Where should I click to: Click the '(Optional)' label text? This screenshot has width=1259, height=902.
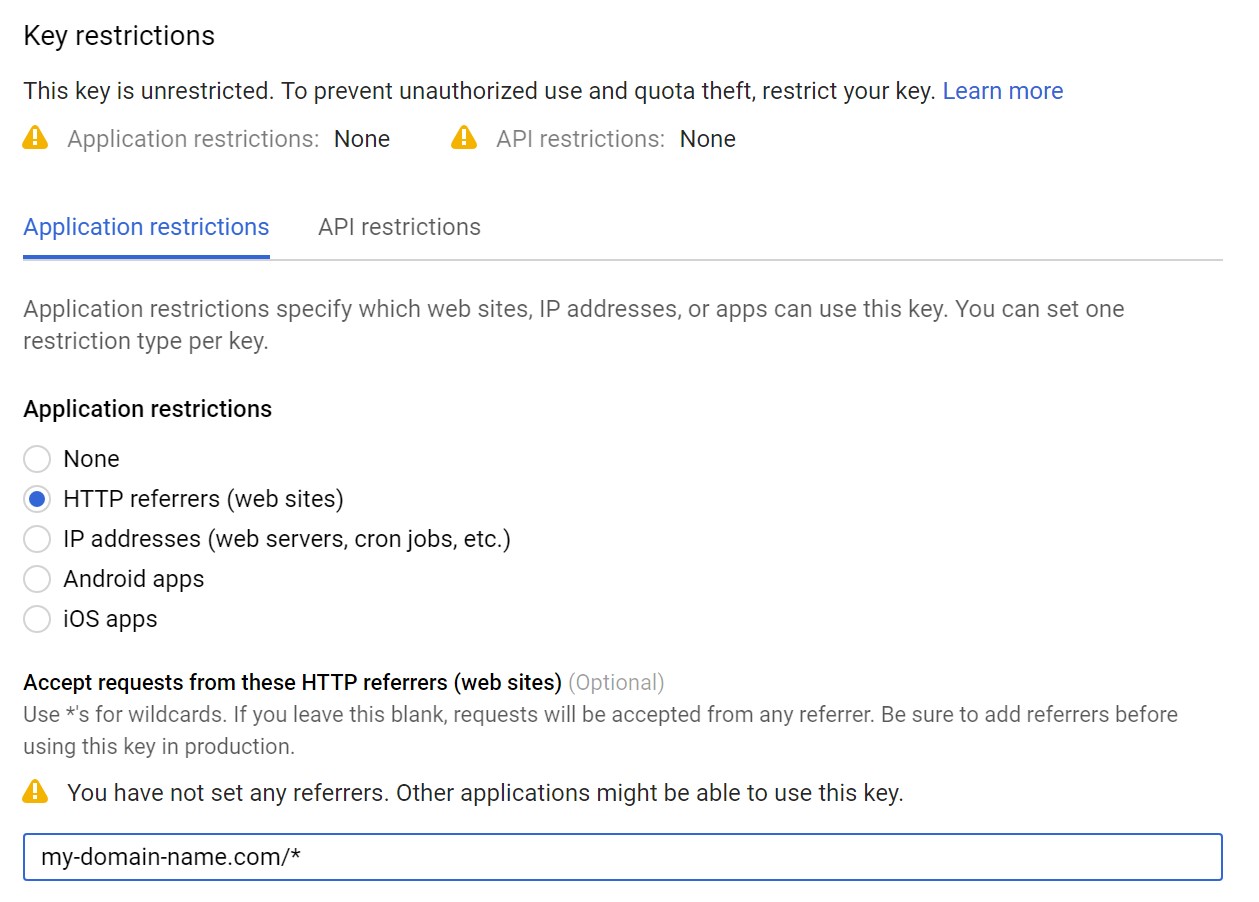(616, 683)
